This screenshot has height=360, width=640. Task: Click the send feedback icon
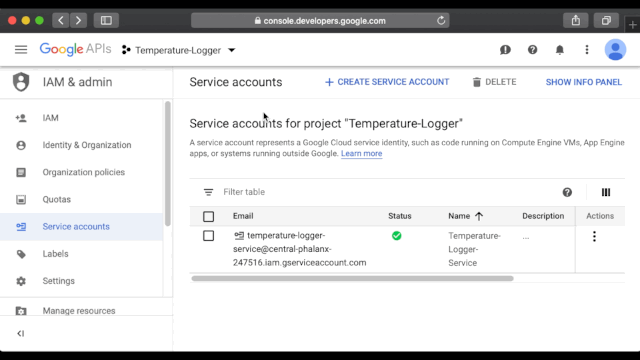click(505, 50)
